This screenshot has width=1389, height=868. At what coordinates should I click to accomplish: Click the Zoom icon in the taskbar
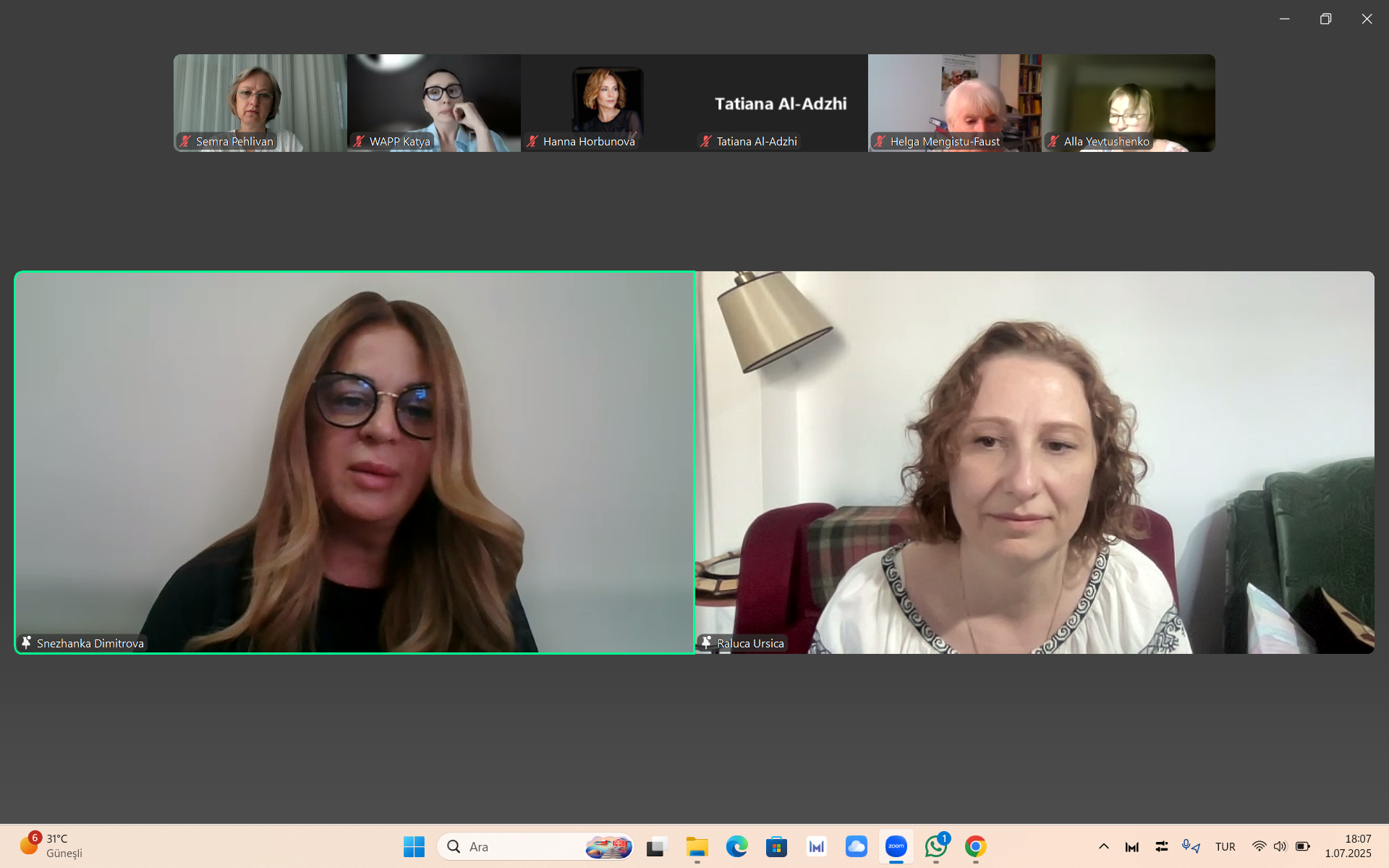pos(896,846)
